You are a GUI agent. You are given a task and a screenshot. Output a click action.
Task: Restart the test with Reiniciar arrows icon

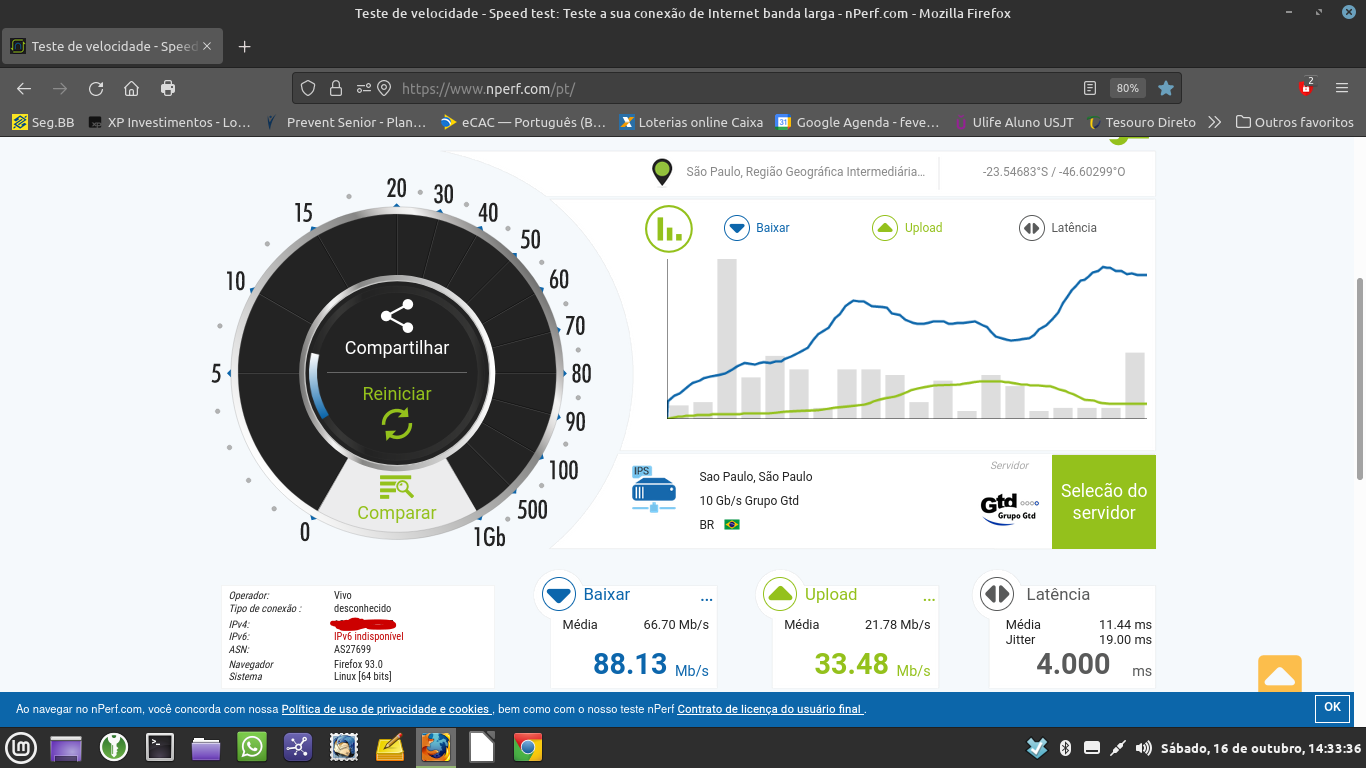pyautogui.click(x=397, y=425)
